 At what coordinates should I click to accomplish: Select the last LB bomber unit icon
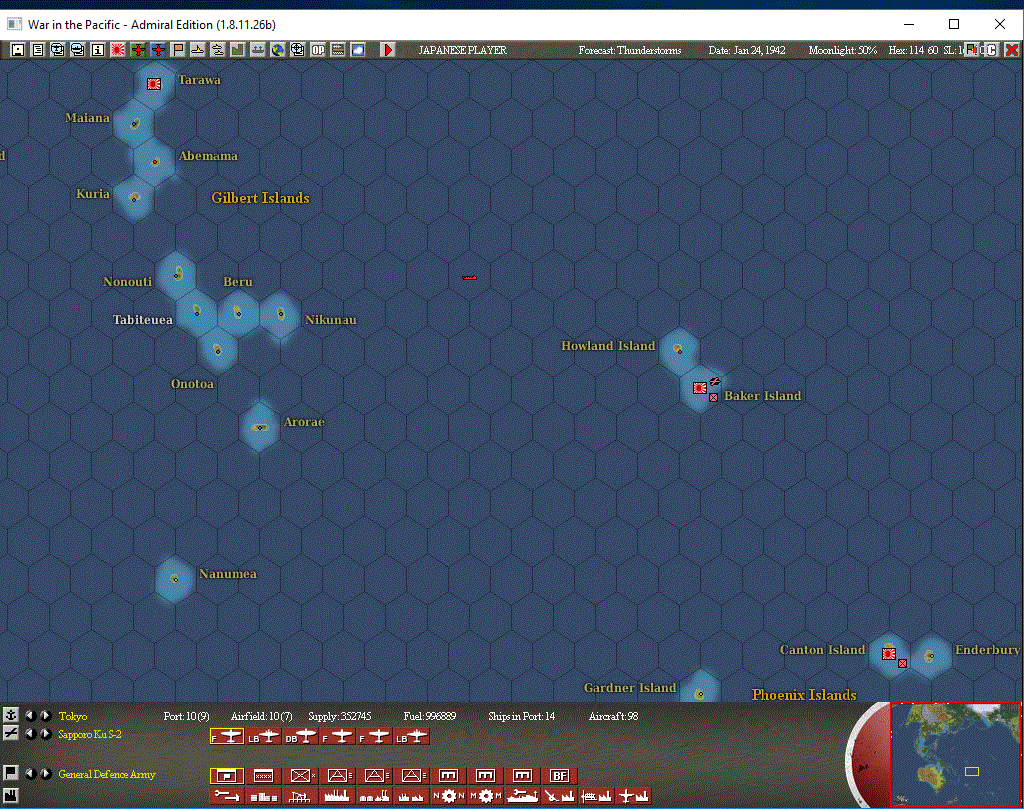pyautogui.click(x=411, y=737)
